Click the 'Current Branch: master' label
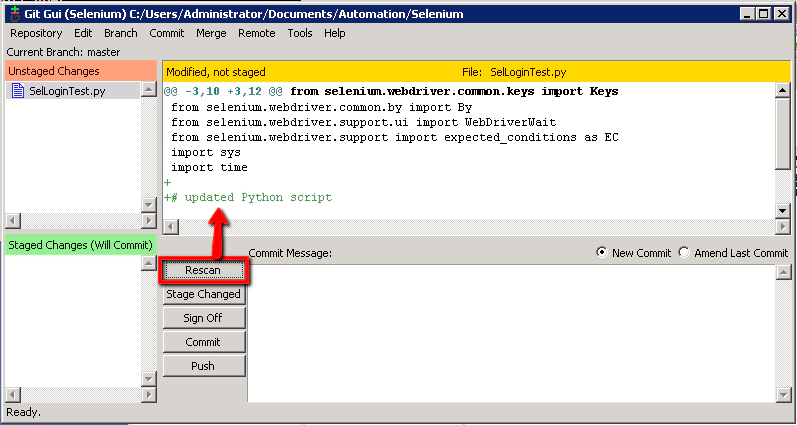This screenshot has height=425, width=797. click(x=64, y=52)
